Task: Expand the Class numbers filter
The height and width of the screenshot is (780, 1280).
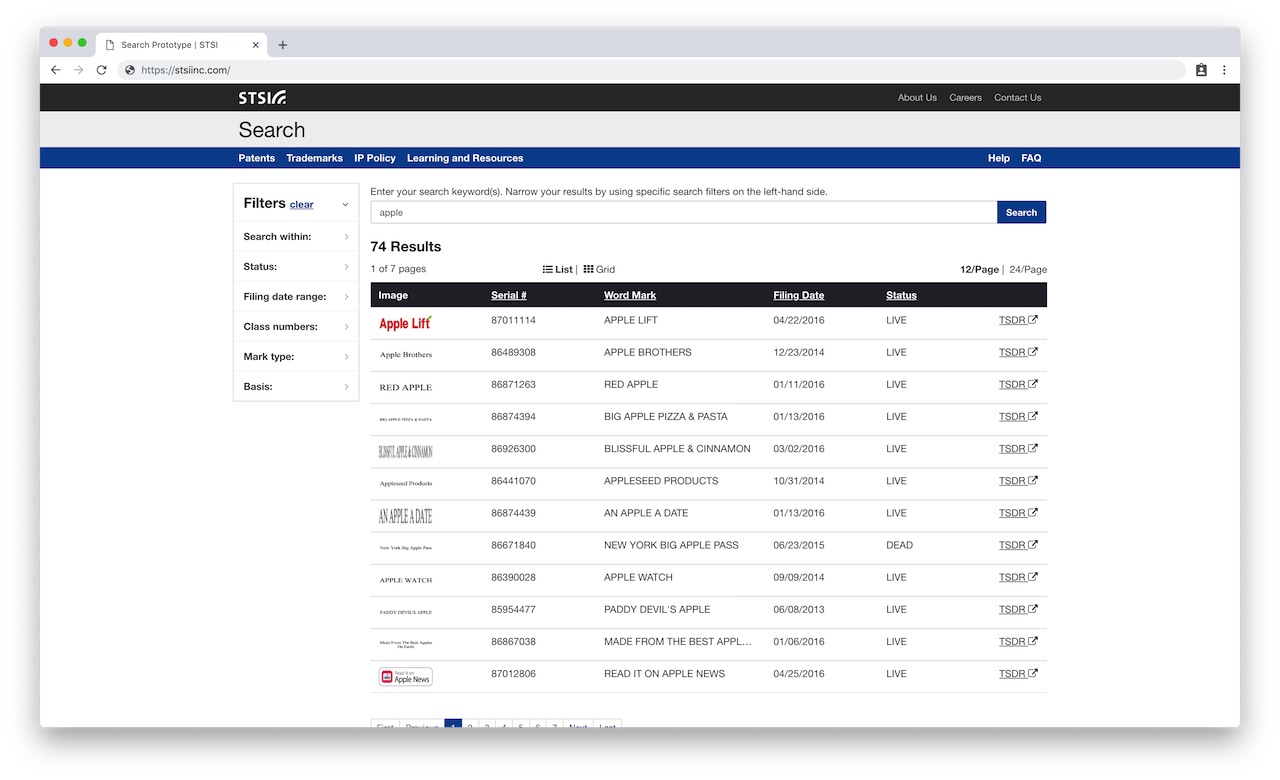Action: coord(295,327)
